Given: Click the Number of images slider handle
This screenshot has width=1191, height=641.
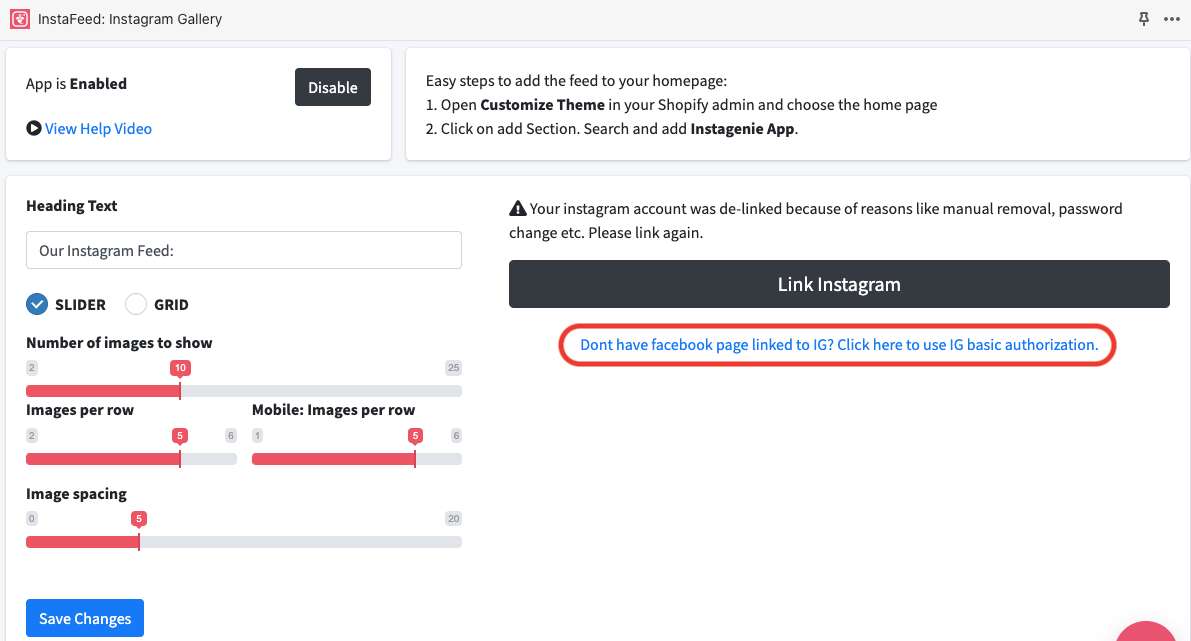Looking at the screenshot, I should [x=180, y=390].
